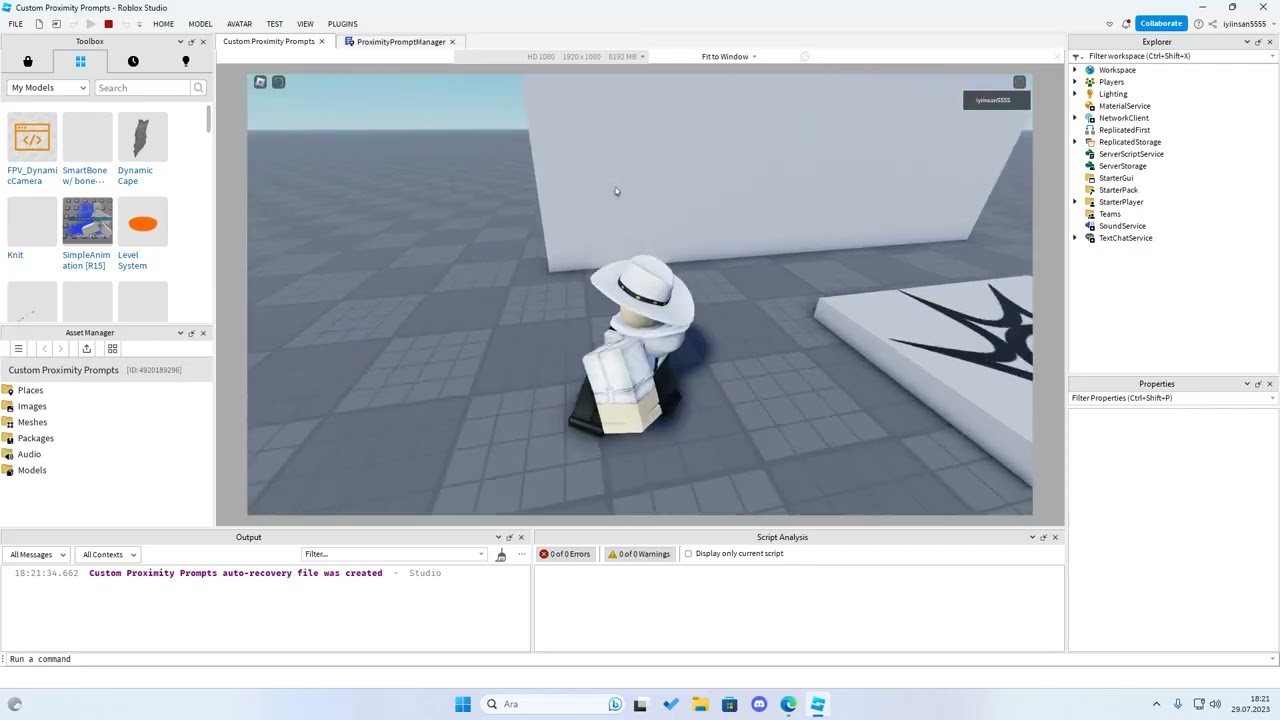
Task: Open the Toolbox Recent tab (clock icon)
Action: pos(133,62)
